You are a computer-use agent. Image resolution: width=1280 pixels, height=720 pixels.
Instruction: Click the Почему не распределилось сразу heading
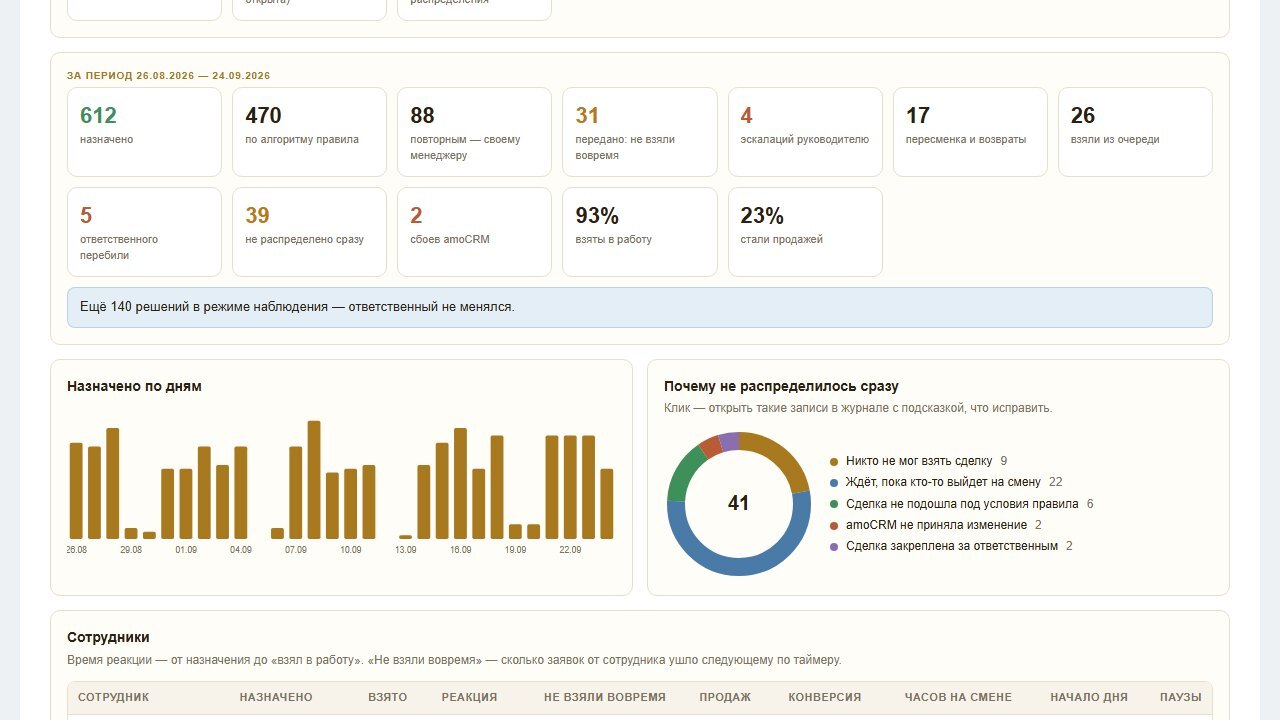click(781, 386)
